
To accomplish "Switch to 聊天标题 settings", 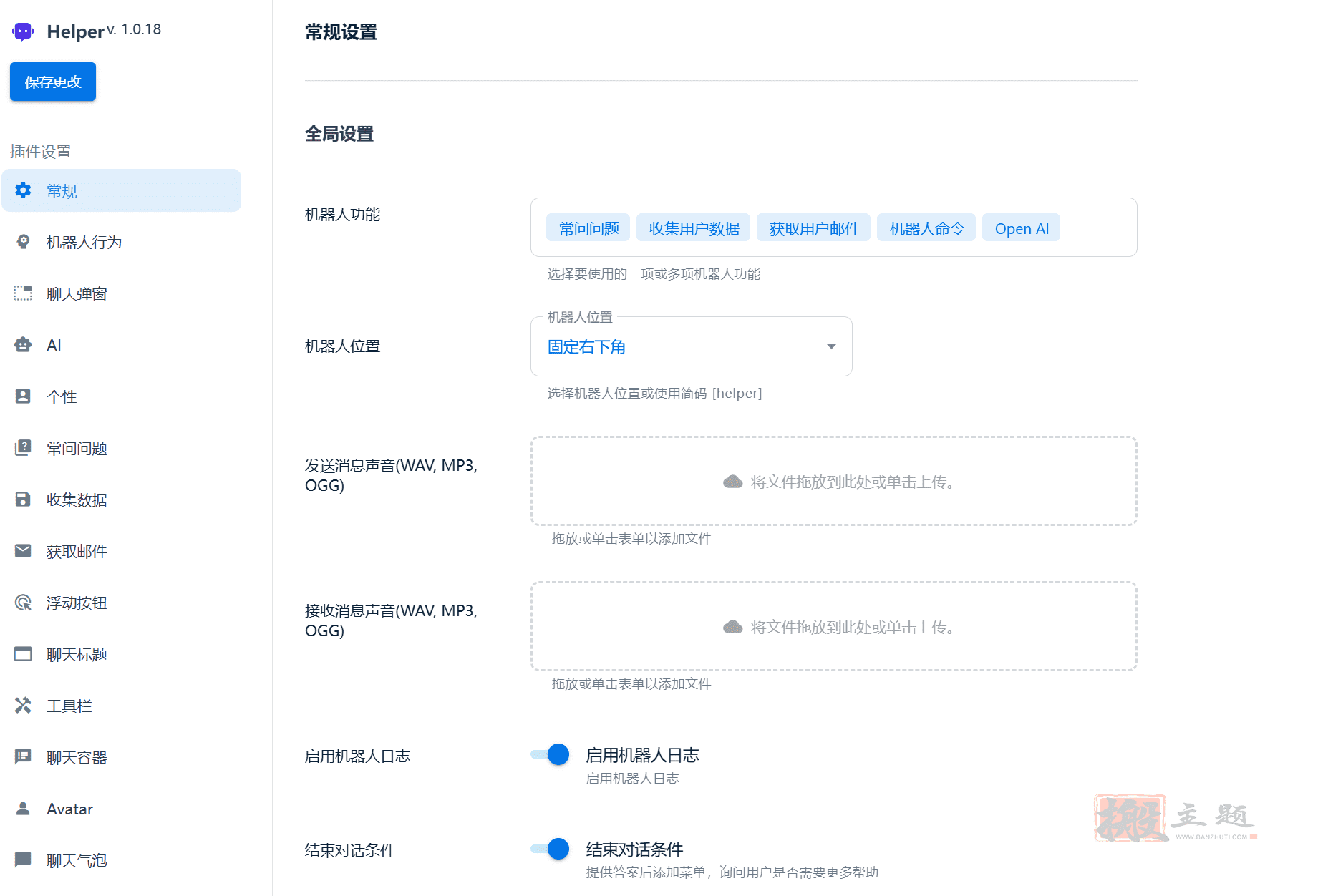I will coord(122,654).
